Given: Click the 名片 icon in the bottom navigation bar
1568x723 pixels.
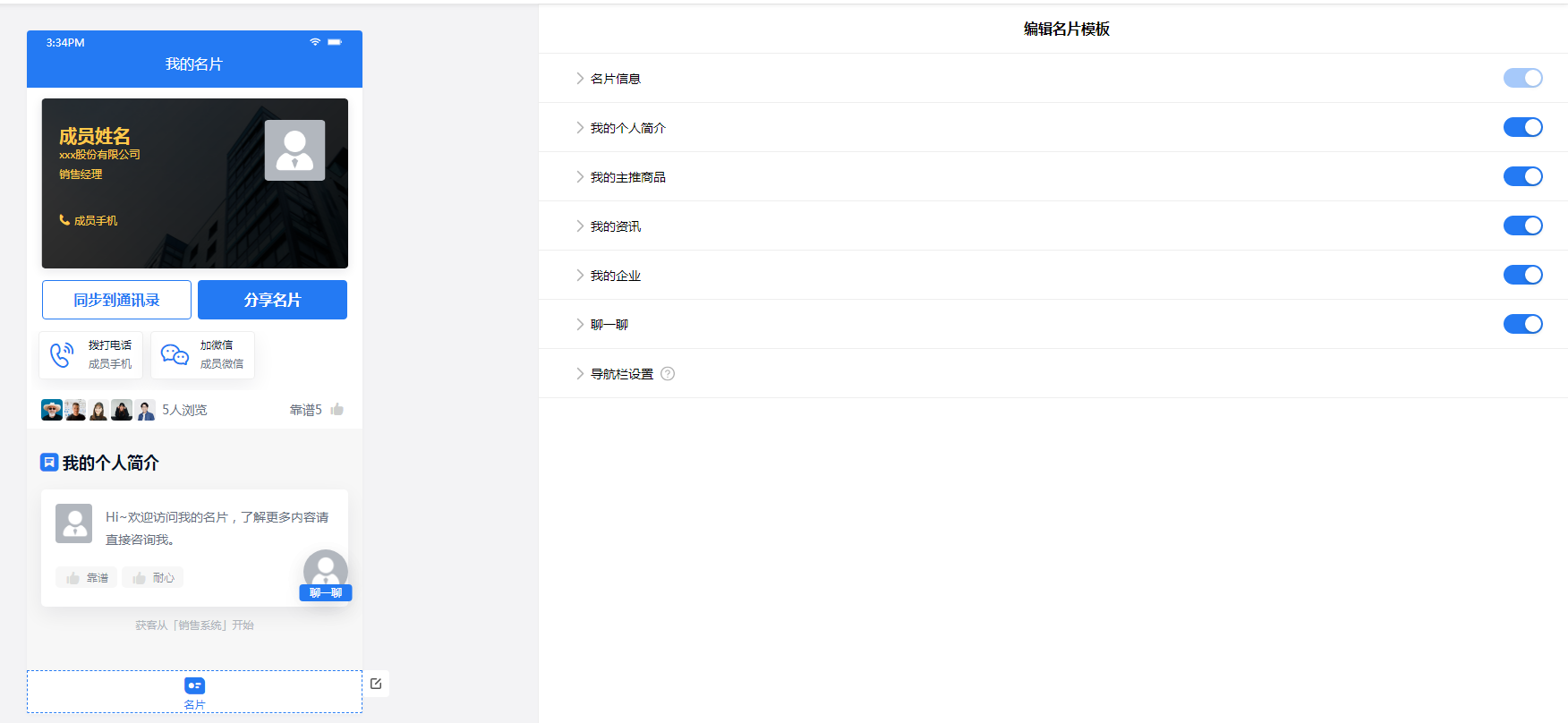Looking at the screenshot, I should 194,685.
